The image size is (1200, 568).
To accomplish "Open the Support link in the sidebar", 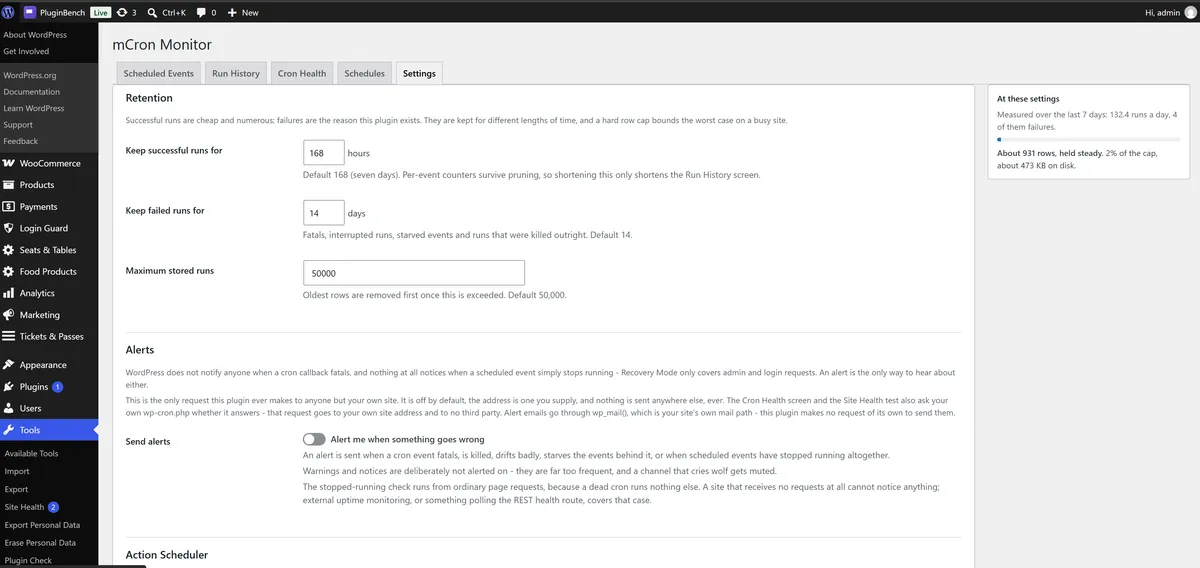I will tap(18, 125).
